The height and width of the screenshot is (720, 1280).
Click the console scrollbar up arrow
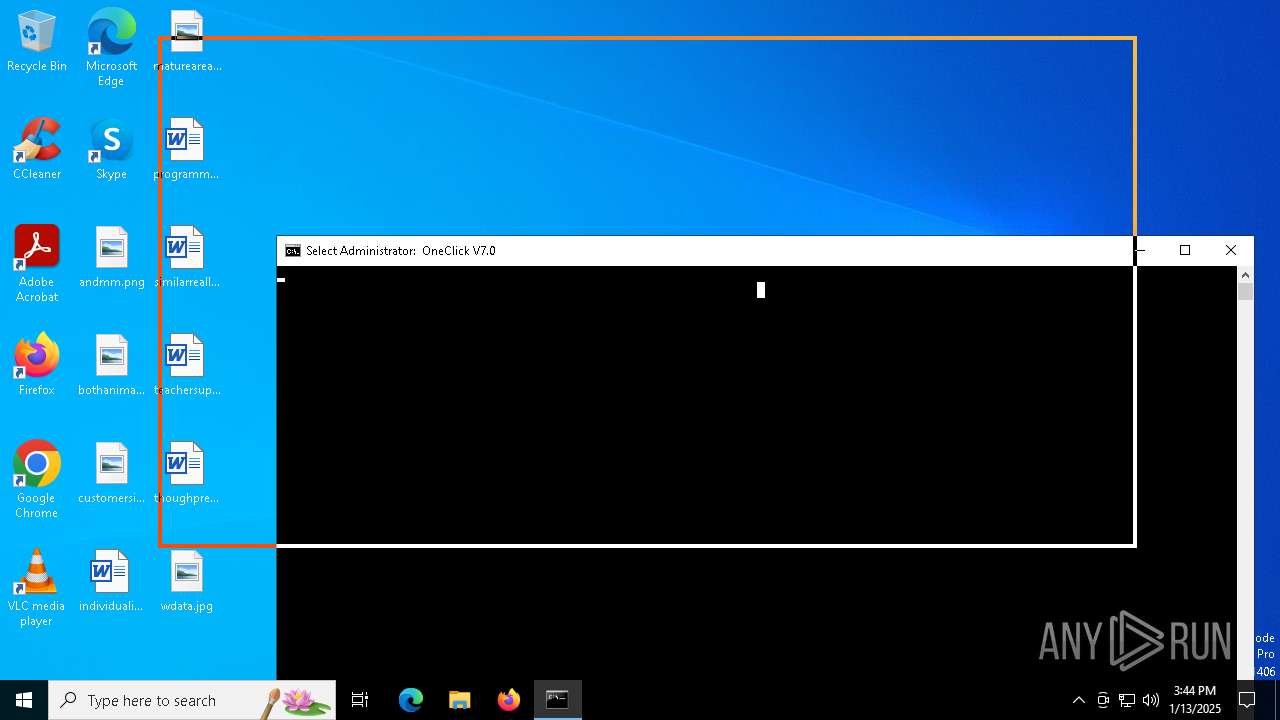tap(1245, 274)
